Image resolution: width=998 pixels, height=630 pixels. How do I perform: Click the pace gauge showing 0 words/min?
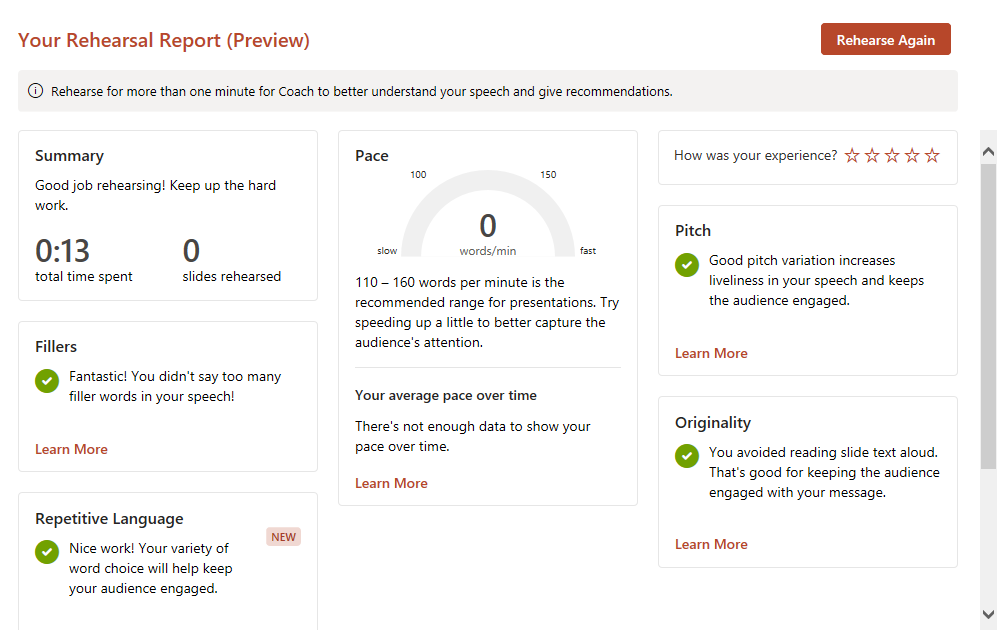[488, 213]
